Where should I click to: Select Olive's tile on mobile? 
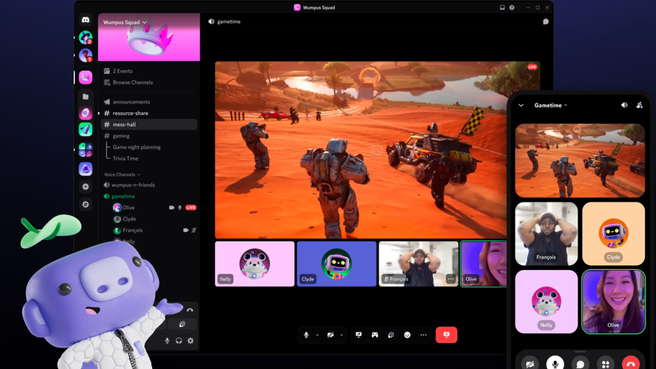click(x=614, y=302)
